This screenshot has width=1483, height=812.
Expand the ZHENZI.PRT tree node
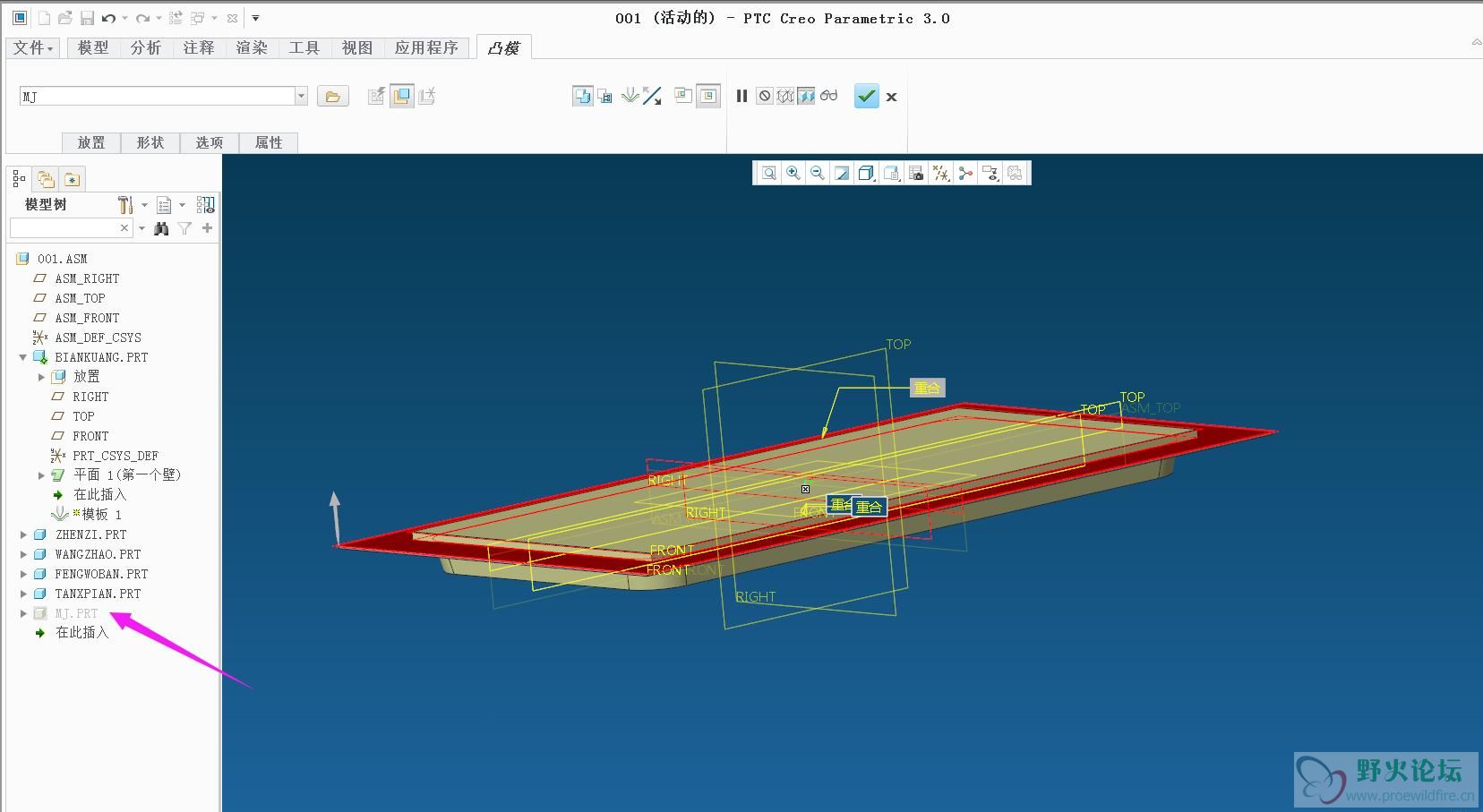(23, 534)
